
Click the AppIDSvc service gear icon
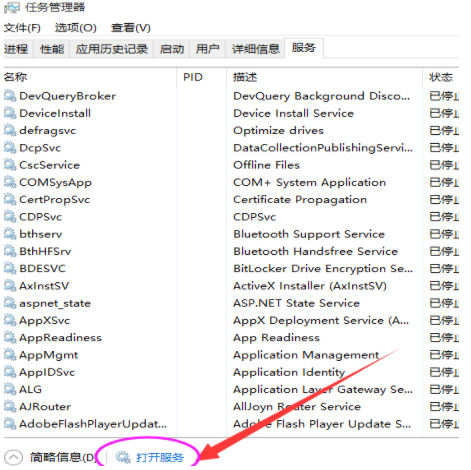point(10,372)
